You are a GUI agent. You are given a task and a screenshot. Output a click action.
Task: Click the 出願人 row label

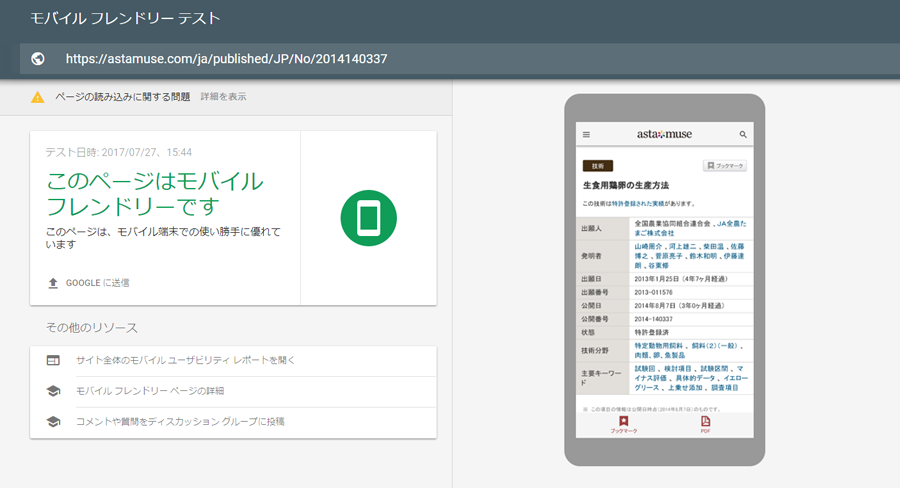click(591, 228)
